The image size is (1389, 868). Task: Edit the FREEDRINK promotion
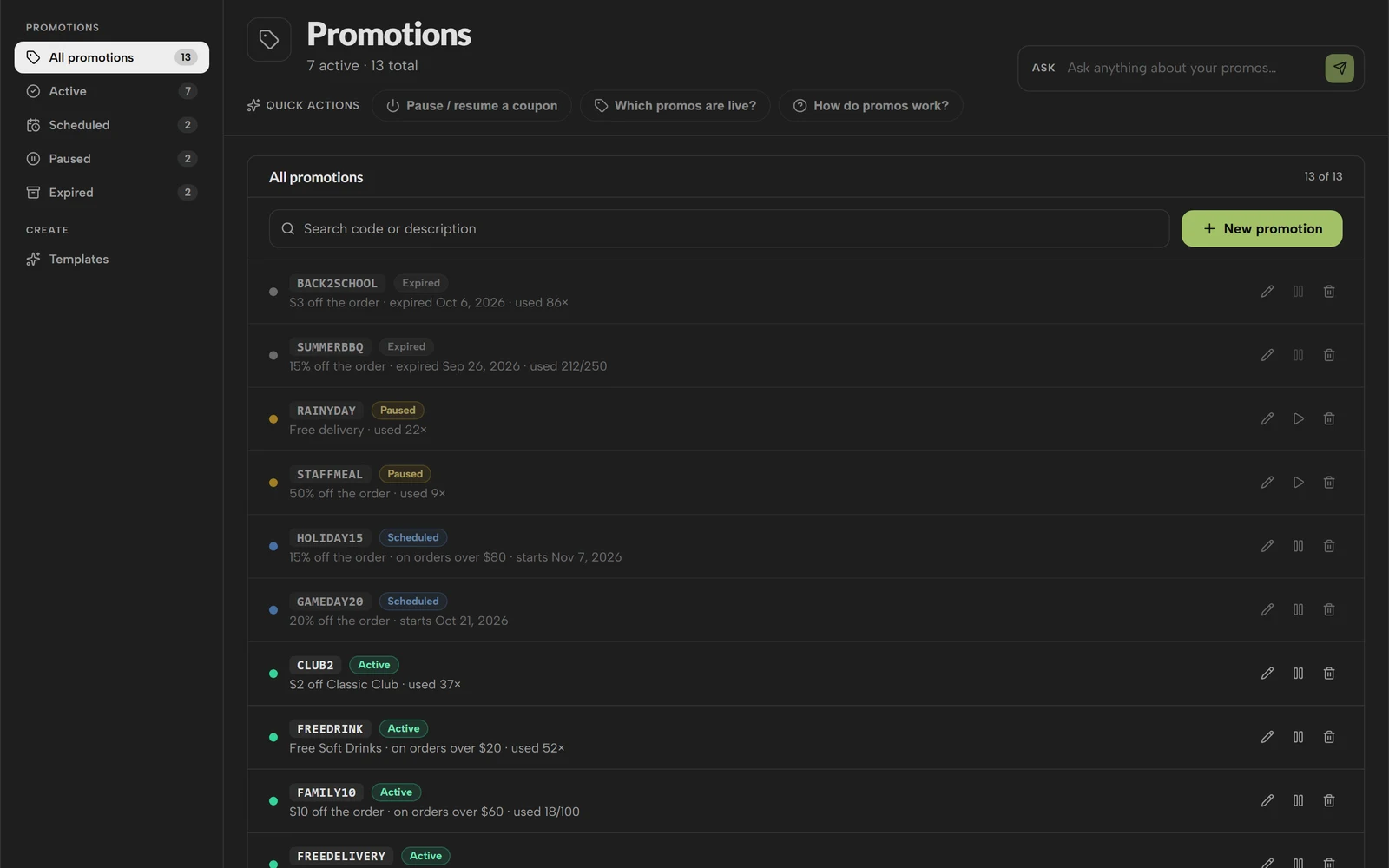[x=1267, y=737]
